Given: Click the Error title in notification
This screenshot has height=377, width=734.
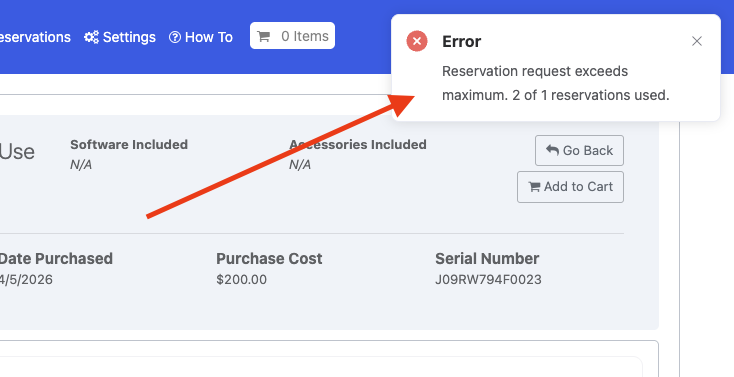Looking at the screenshot, I should pyautogui.click(x=462, y=41).
